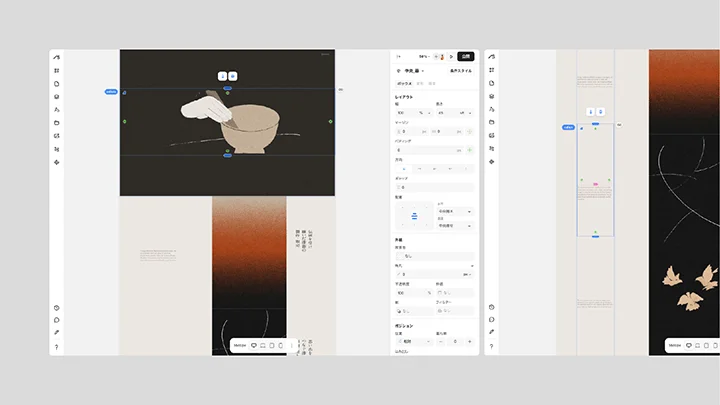Open the Layers icon in left window sidebar
720x405 pixels.
coord(56,97)
